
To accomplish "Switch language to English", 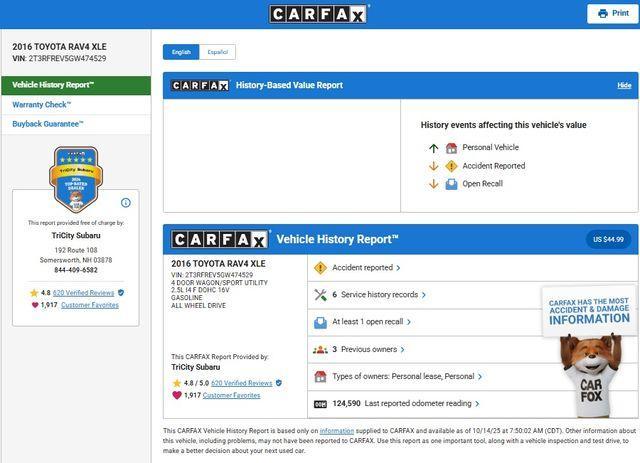I will (181, 52).
